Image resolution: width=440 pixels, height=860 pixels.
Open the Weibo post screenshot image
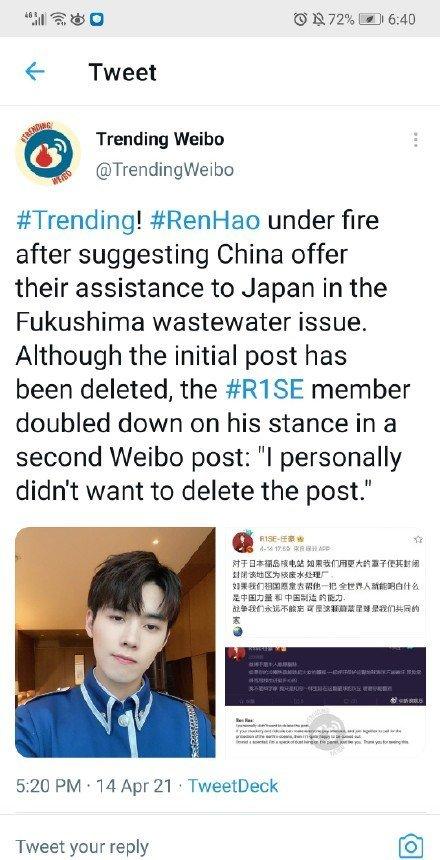click(325, 642)
